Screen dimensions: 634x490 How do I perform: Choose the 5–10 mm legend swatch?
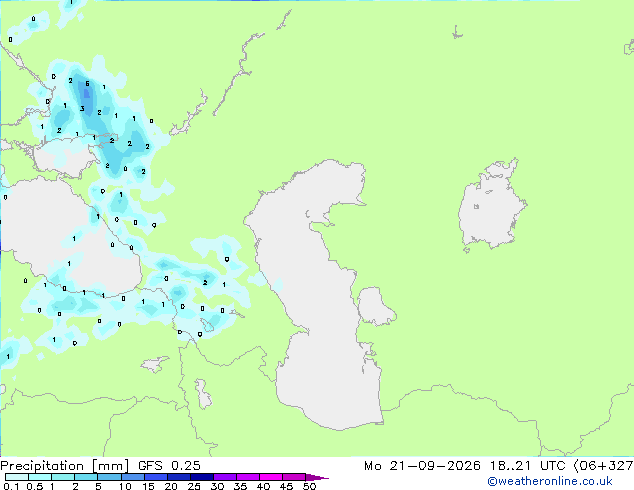click(x=110, y=477)
